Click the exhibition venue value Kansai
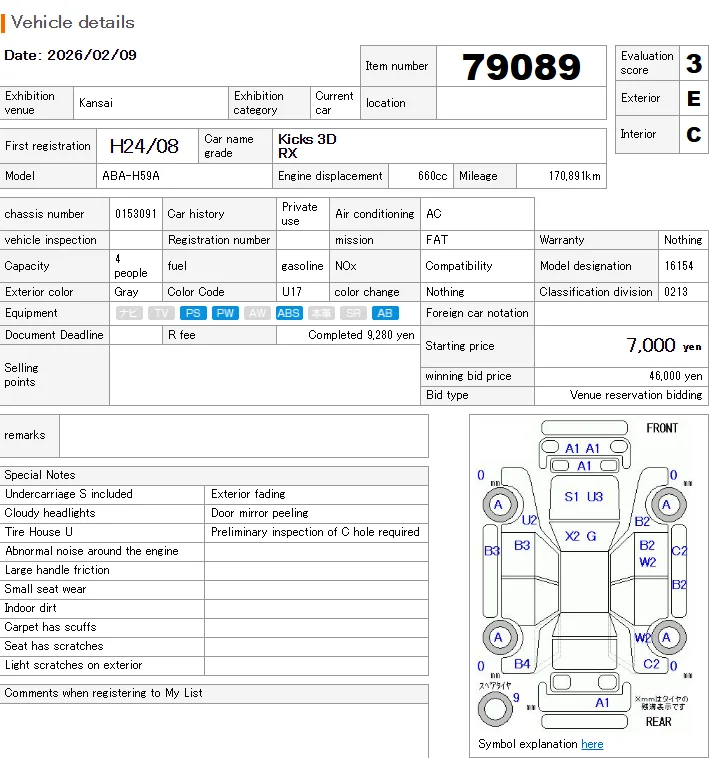The width and height of the screenshot is (711, 758). pos(96,103)
